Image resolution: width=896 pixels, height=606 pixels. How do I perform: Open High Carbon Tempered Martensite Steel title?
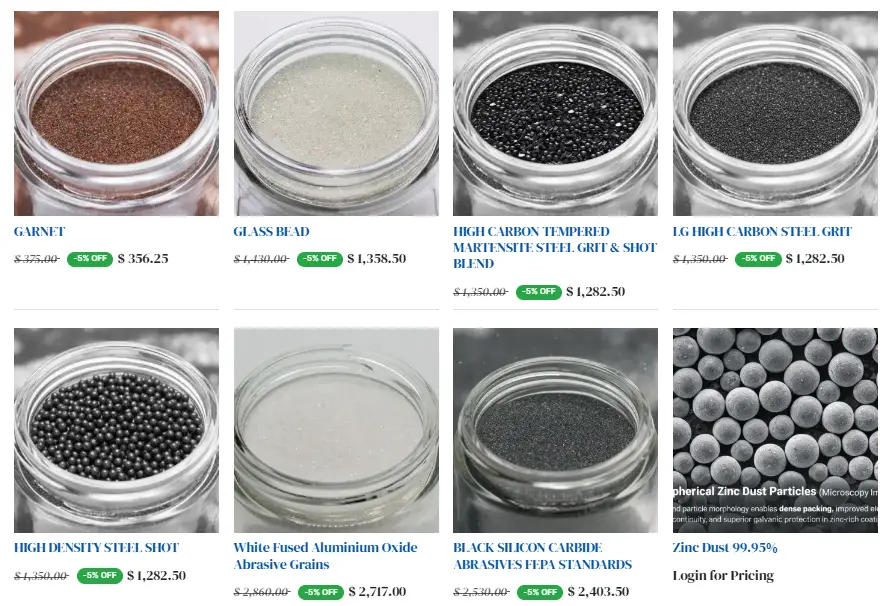point(555,248)
